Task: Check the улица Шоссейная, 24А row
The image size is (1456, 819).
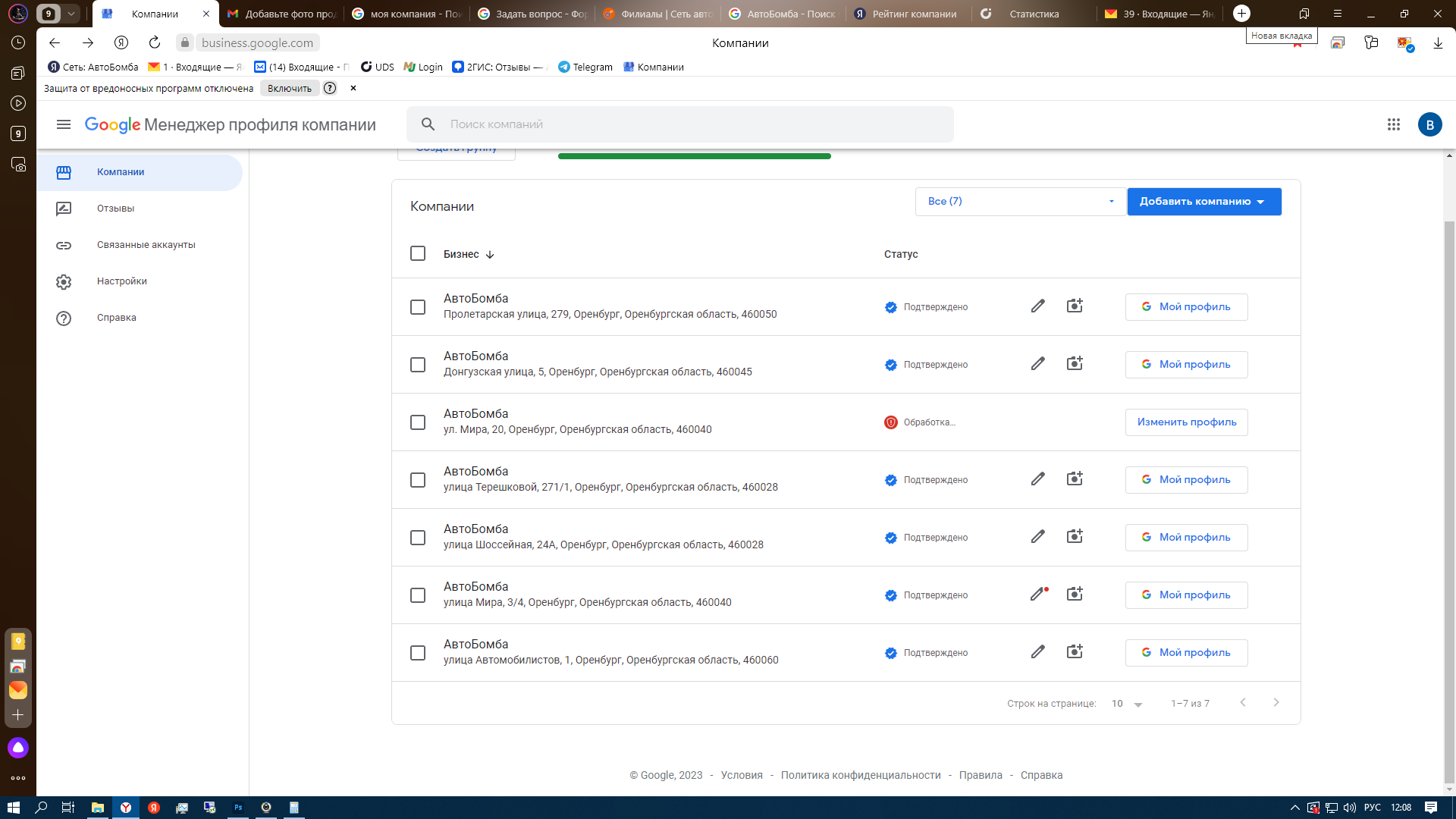Action: (418, 538)
